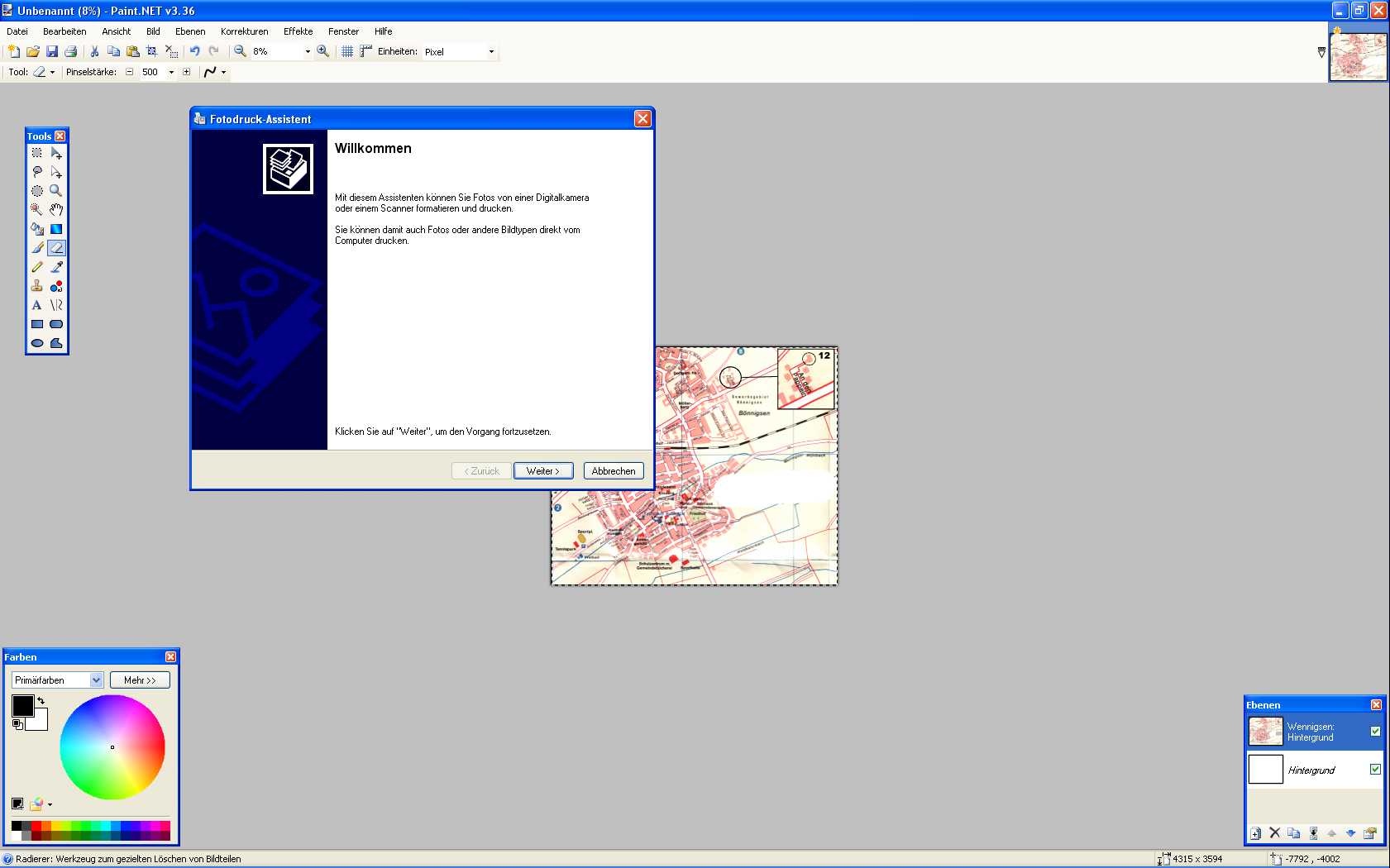Click the black primary color swatch
The image size is (1390, 868).
coord(22,705)
